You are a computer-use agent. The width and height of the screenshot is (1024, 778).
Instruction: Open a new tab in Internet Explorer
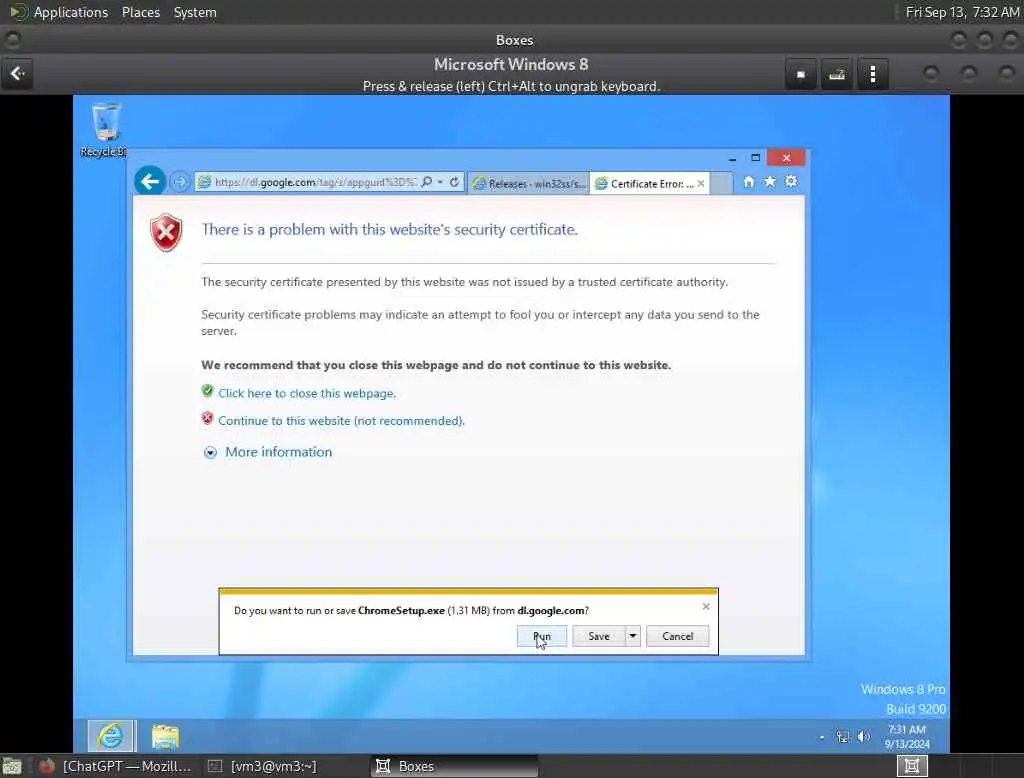click(721, 184)
